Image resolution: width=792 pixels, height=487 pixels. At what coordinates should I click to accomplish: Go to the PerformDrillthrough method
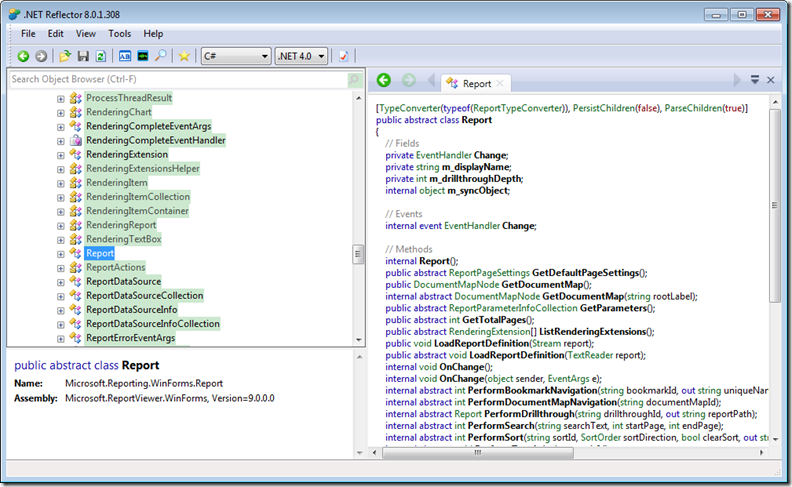click(x=529, y=414)
